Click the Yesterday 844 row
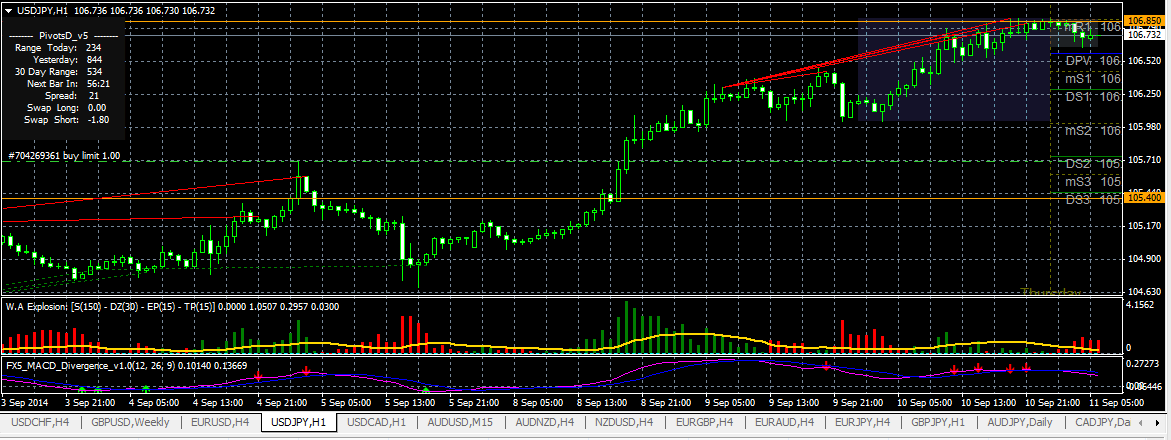The image size is (1171, 440). pyautogui.click(x=67, y=59)
